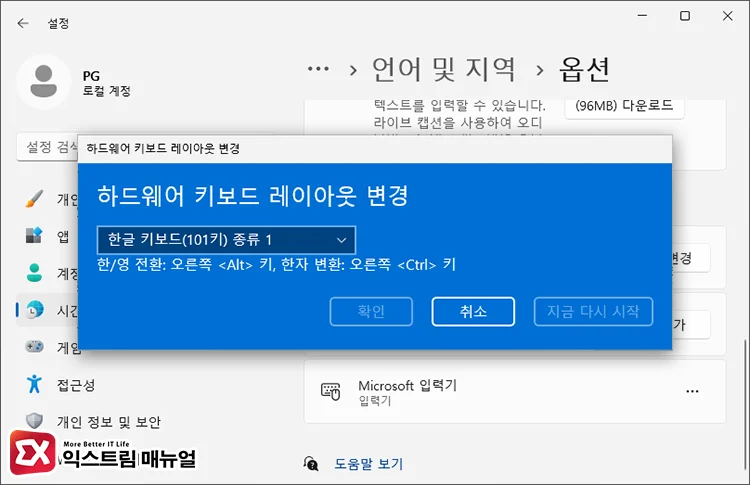The width and height of the screenshot is (750, 485).
Task: Maximize the 설정 window
Action: coord(685,16)
